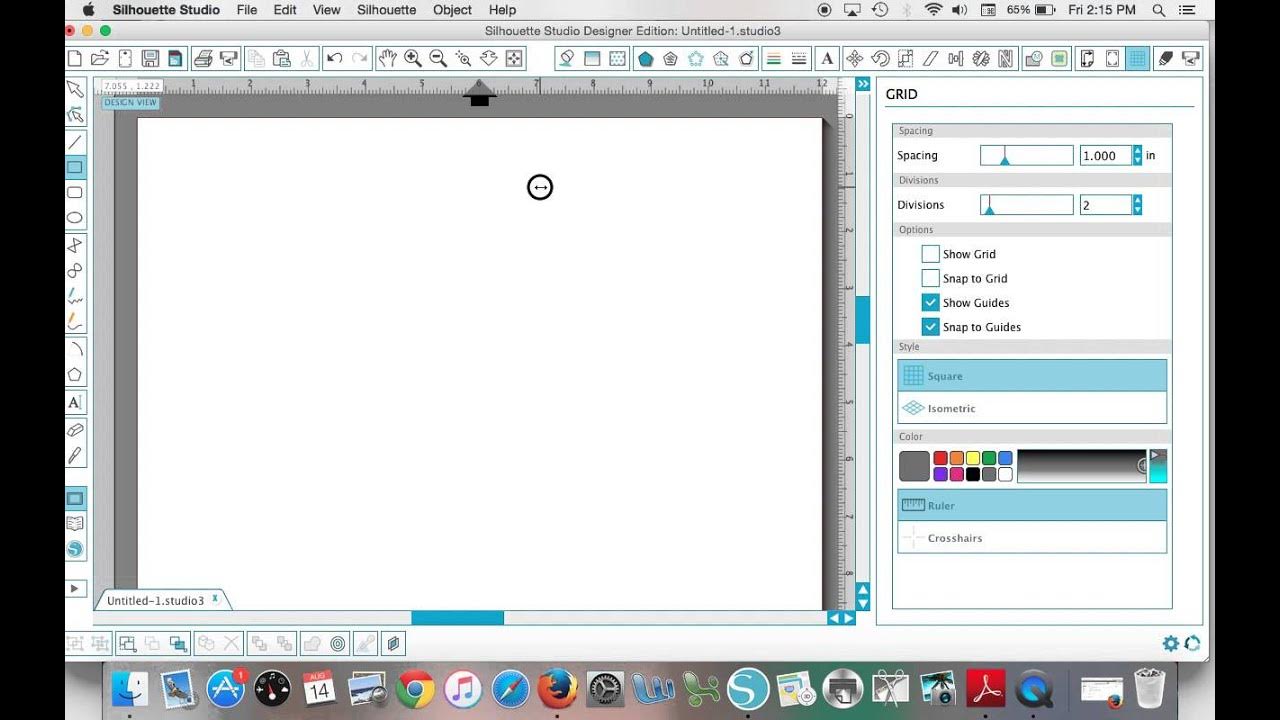Screen dimensions: 1280x720
Task: Choose the Ruler option
Action: click(1032, 505)
